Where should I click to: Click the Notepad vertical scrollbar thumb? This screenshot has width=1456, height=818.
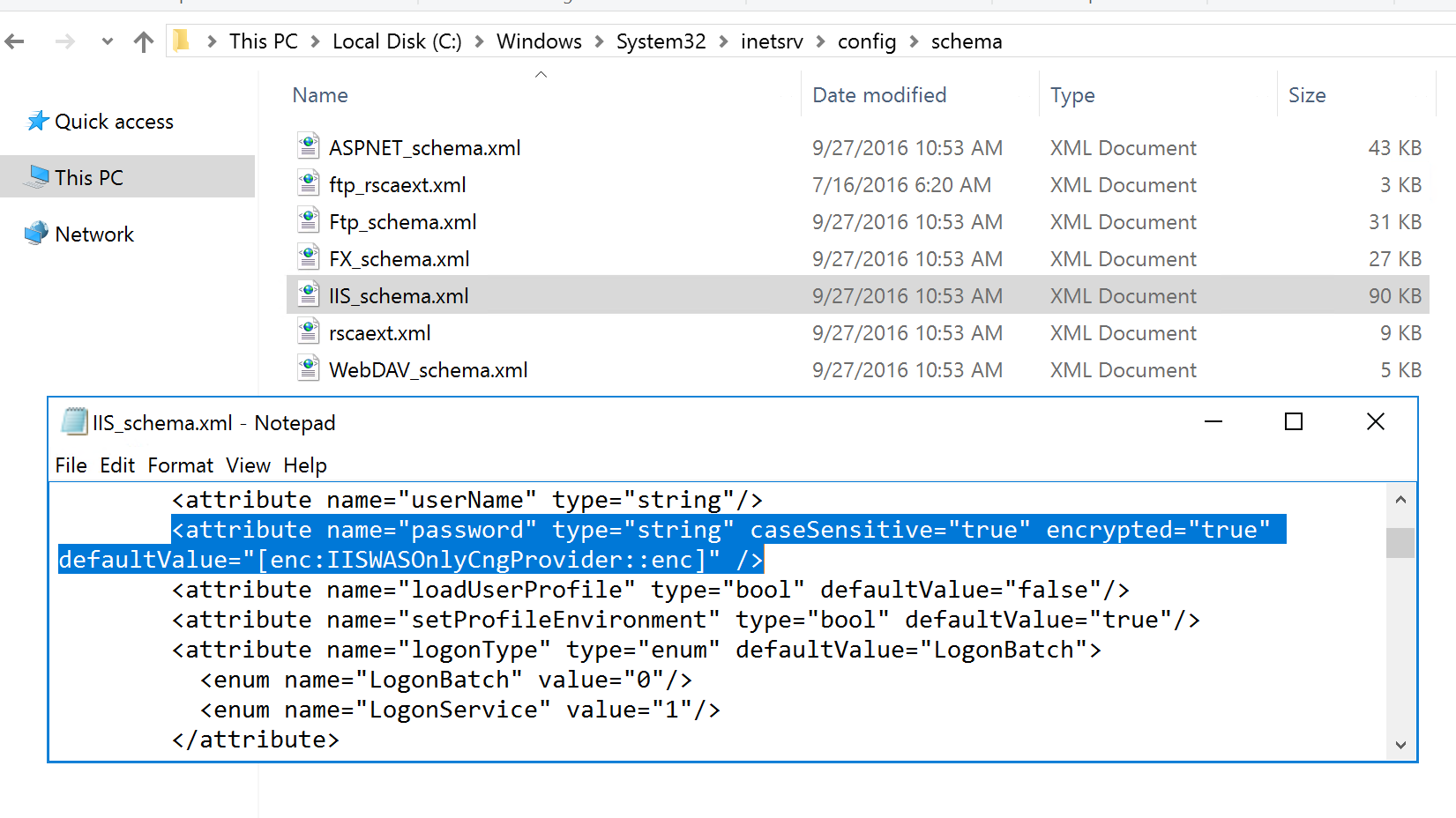(x=1400, y=543)
